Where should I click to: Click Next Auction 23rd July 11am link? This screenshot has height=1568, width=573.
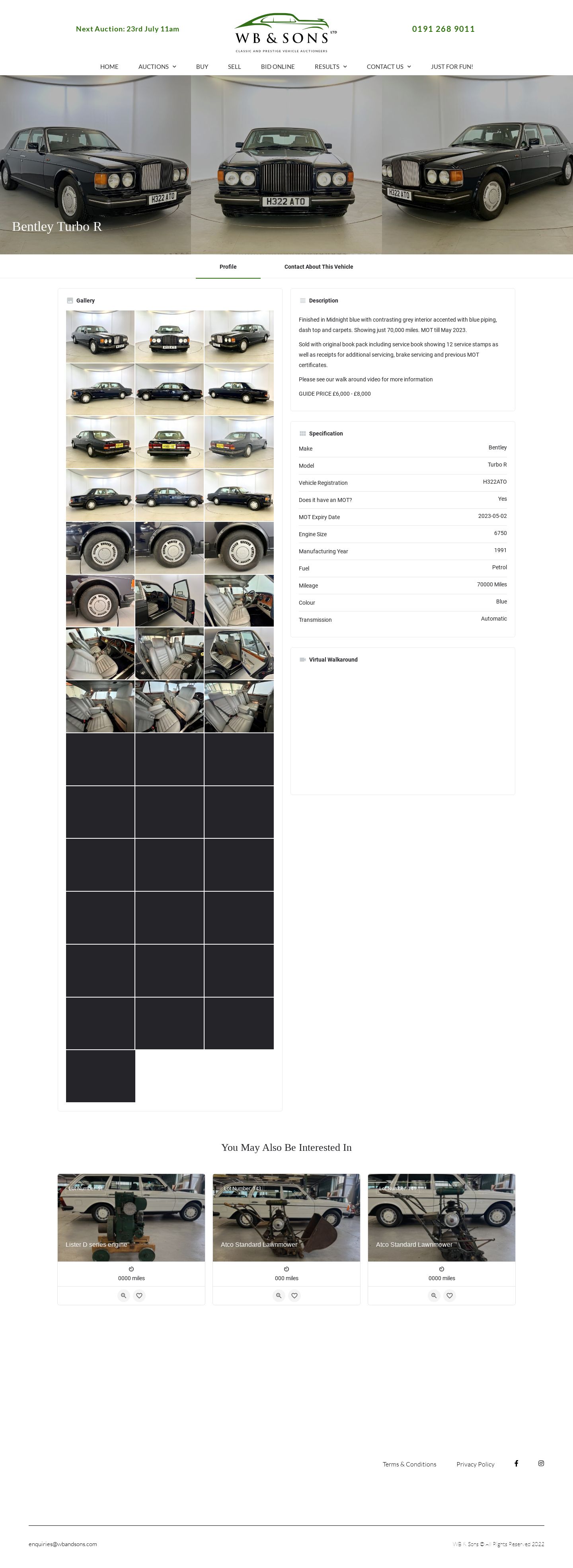(127, 29)
